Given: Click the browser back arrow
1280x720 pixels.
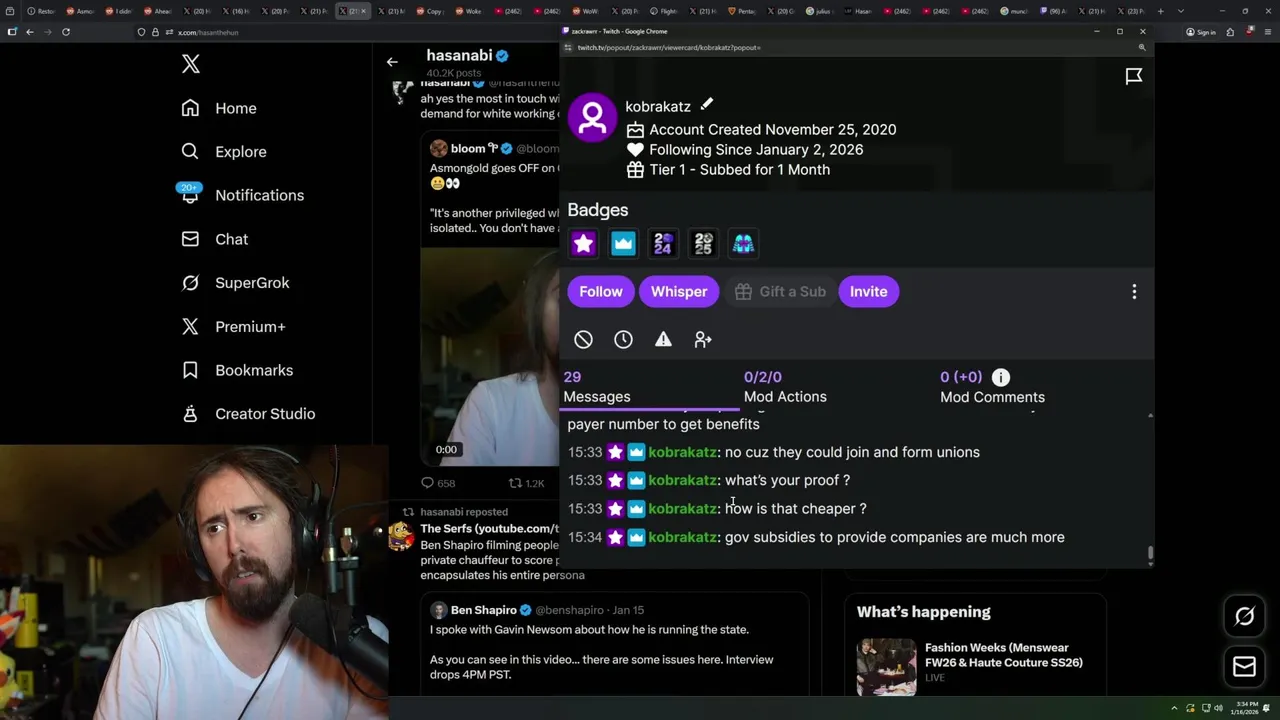Looking at the screenshot, I should 30,32.
